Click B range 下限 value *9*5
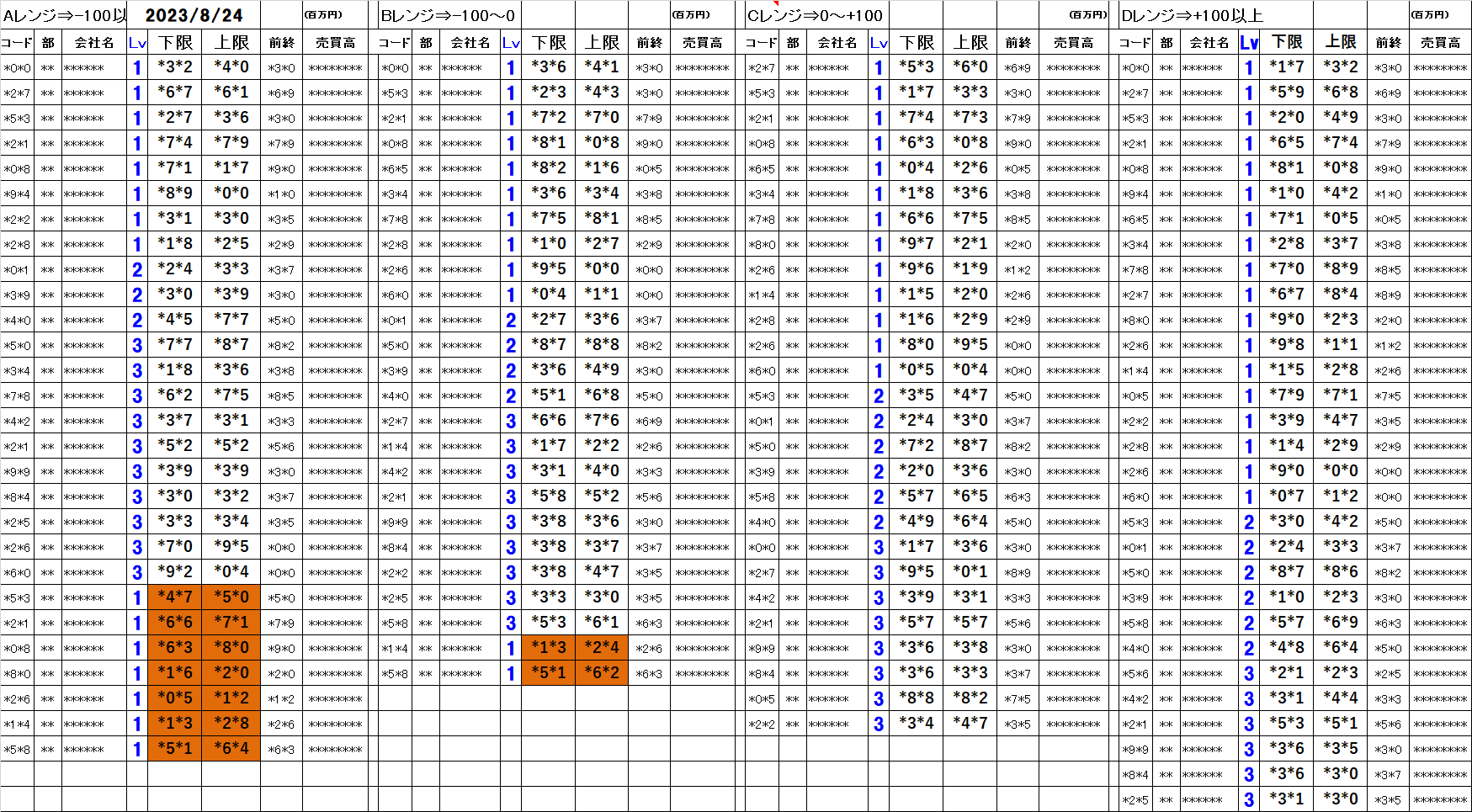Viewport: 1472px width, 812px height. click(x=549, y=269)
